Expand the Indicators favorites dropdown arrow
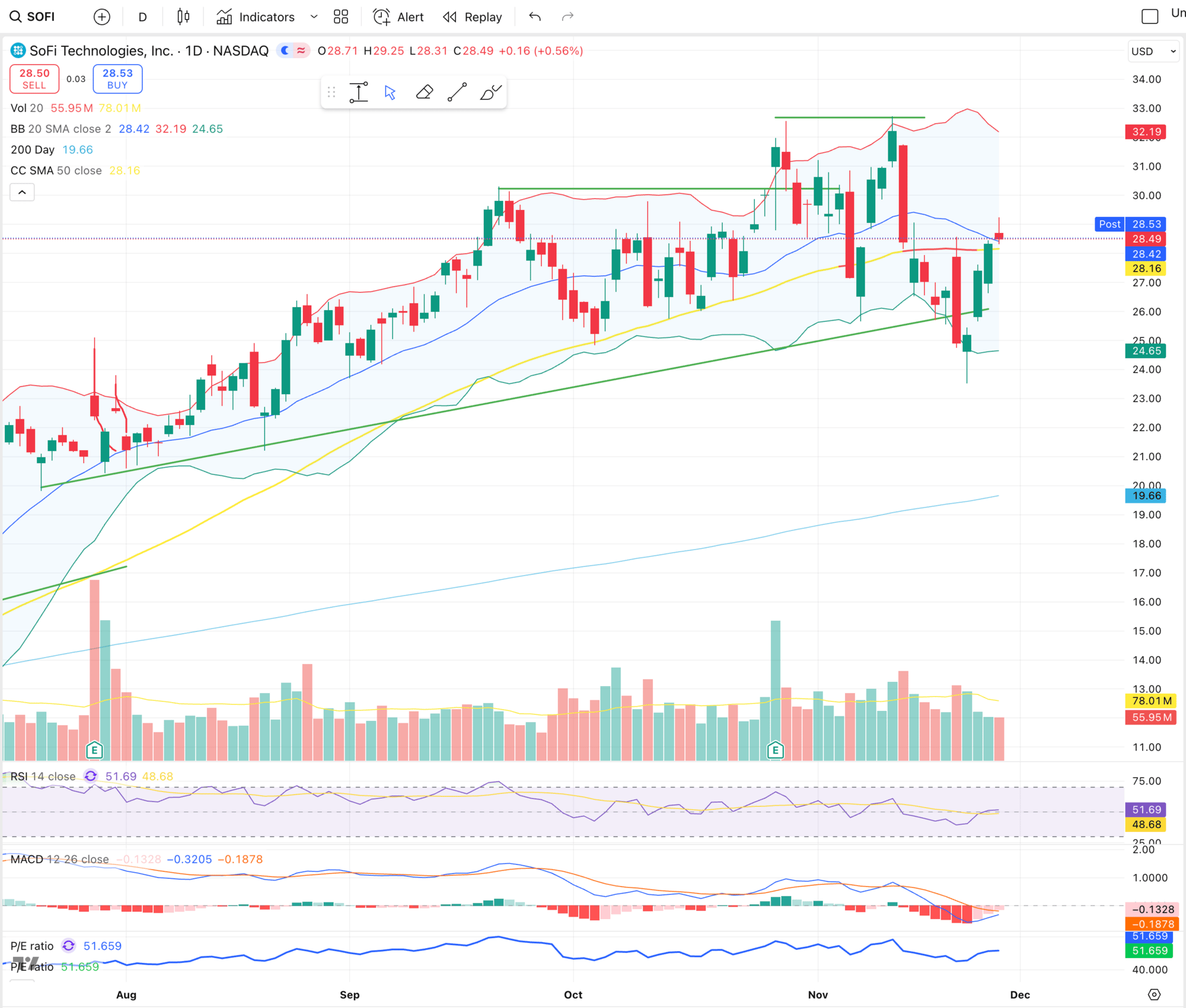Viewport: 1186px width, 1008px height. (314, 17)
